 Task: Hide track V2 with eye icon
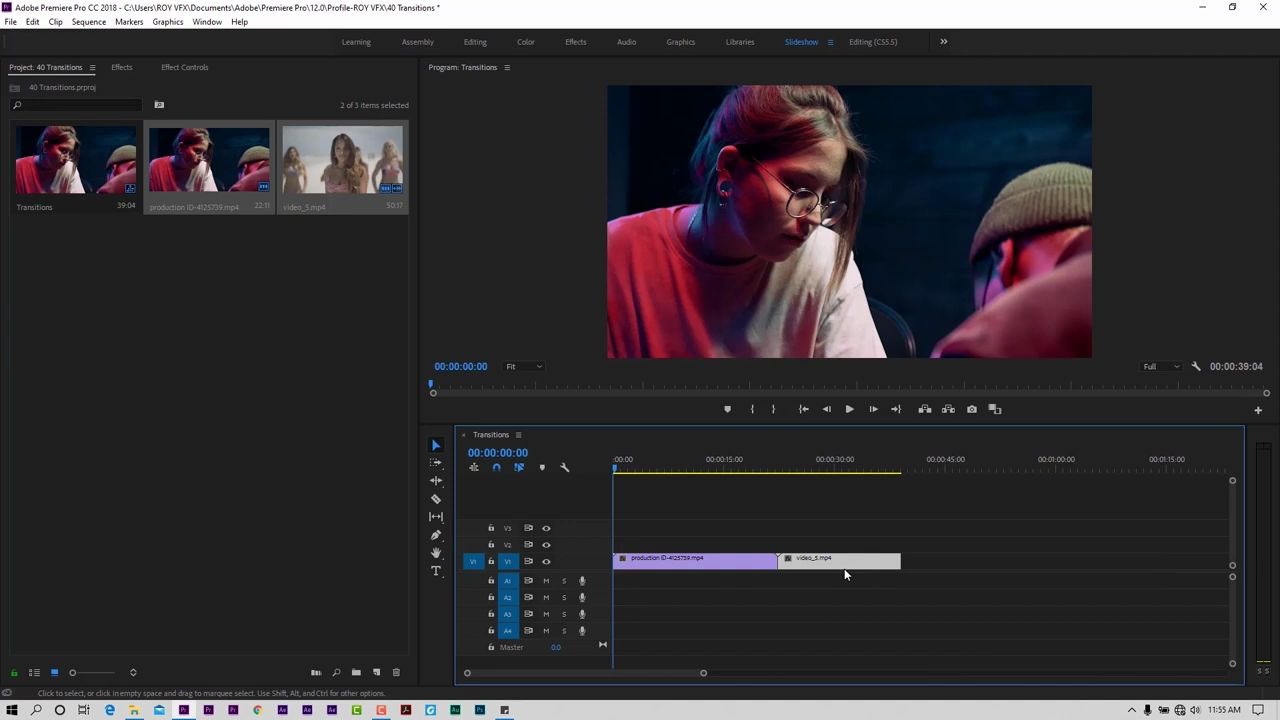(546, 545)
